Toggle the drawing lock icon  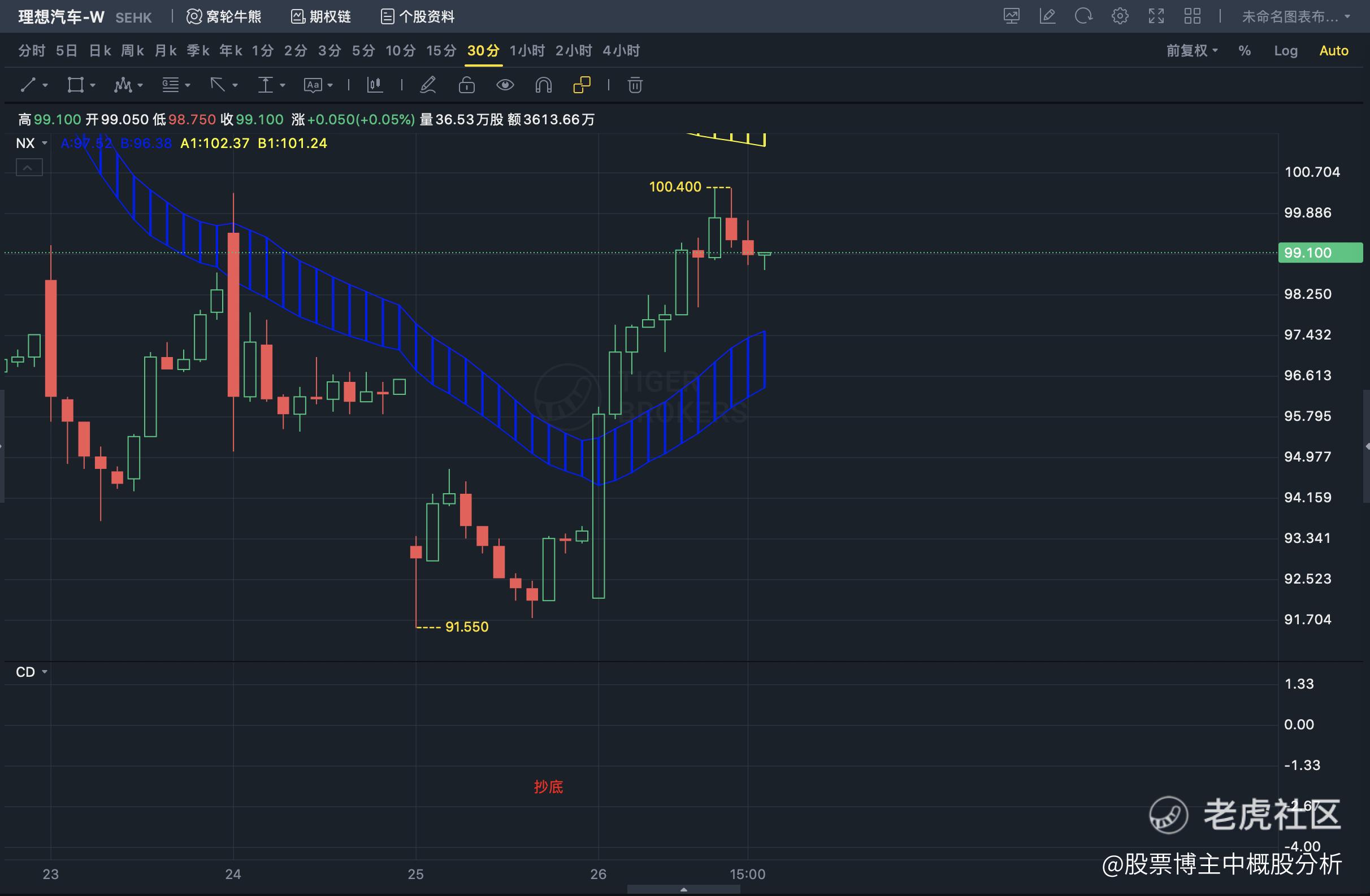(466, 85)
